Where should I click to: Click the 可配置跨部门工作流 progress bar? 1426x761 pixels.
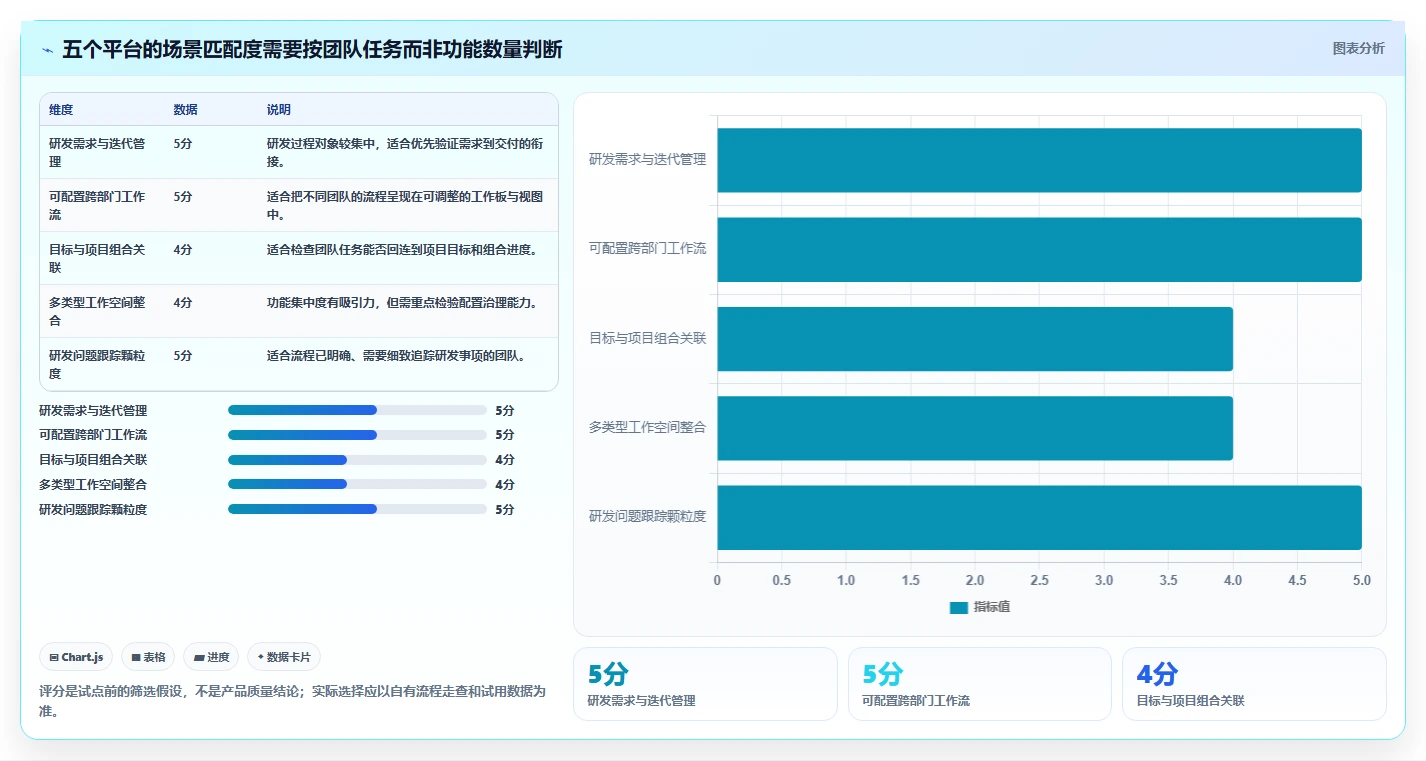coord(357,435)
